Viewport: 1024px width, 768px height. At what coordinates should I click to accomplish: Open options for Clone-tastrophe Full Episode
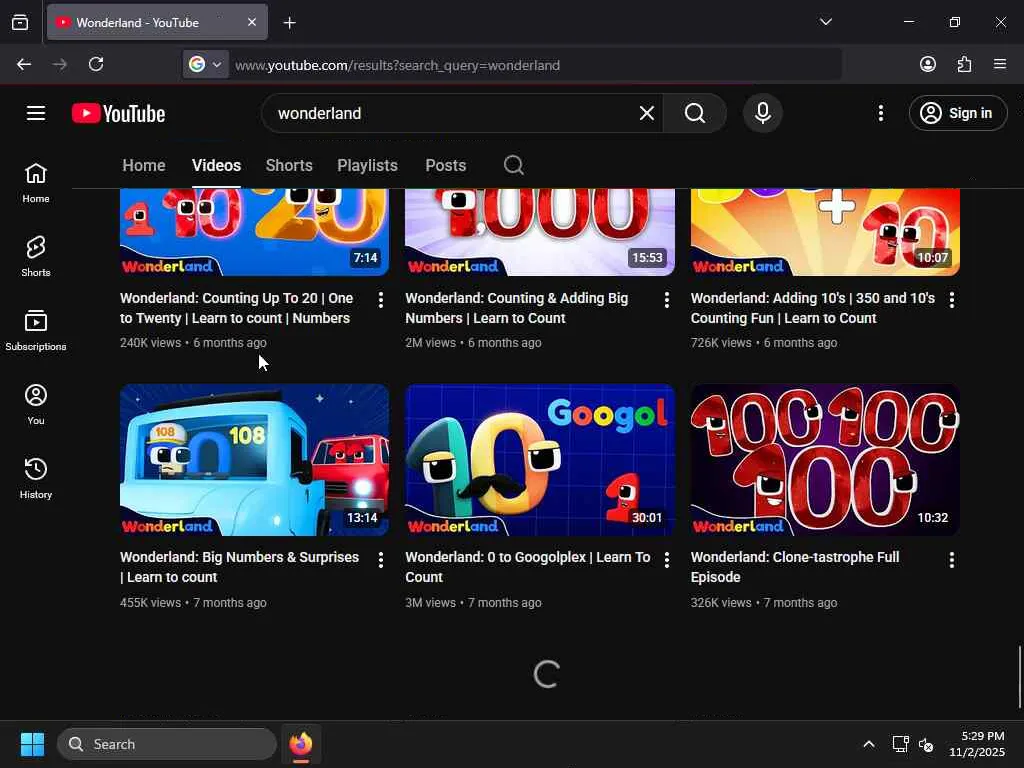(952, 560)
